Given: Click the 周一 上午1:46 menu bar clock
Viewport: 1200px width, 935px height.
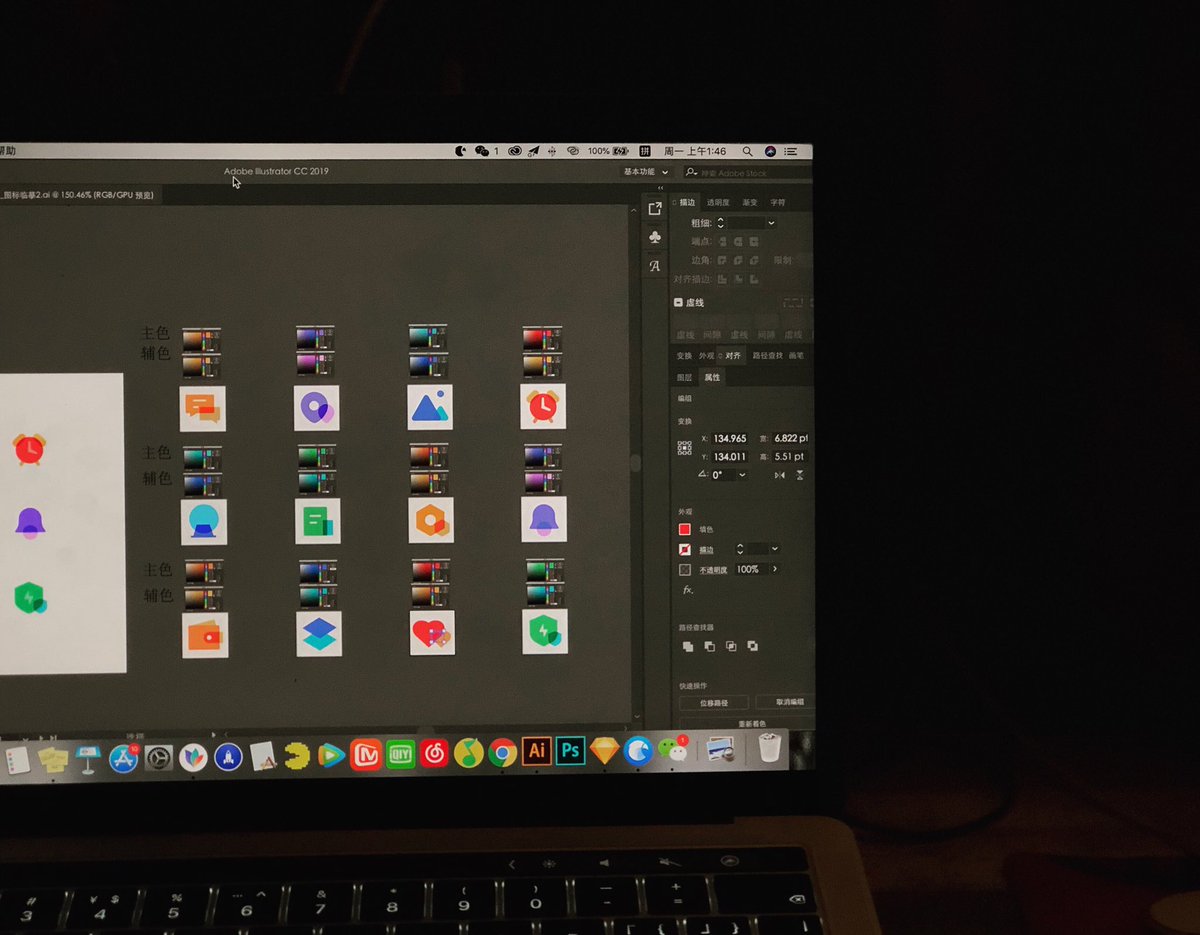Looking at the screenshot, I should pos(693,151).
